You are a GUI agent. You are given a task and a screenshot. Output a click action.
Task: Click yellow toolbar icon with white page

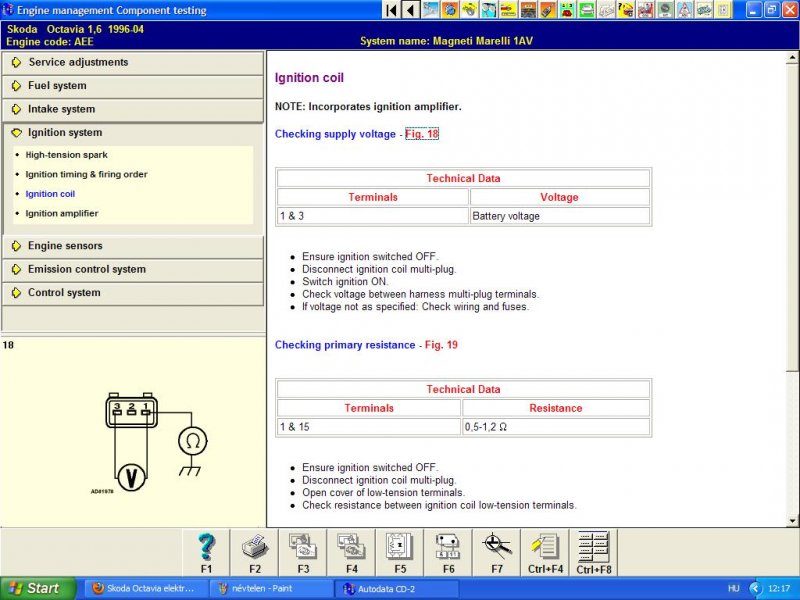coord(723,10)
